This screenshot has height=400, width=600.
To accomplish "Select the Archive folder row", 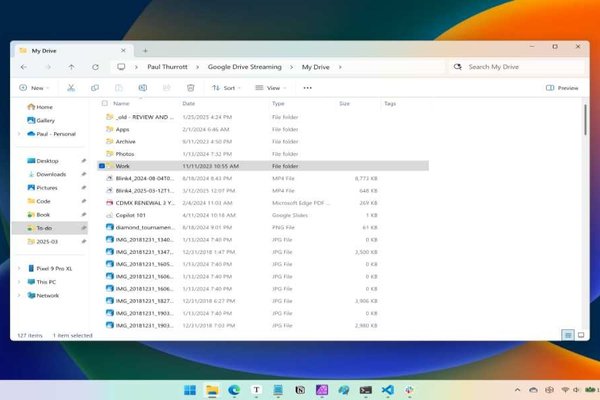I will tap(263, 142).
